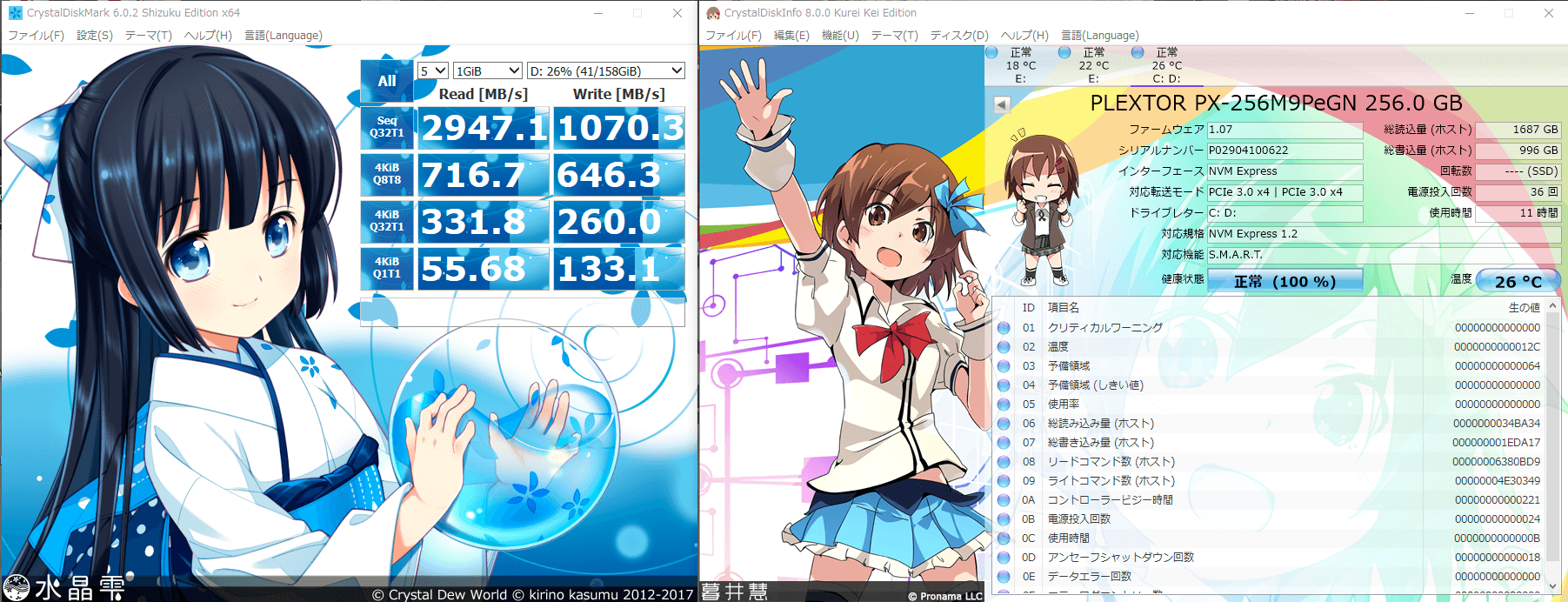Open ファイル(F) menu in CrystalDiskMark
Image resolution: width=1568 pixels, height=602 pixels.
point(37,36)
